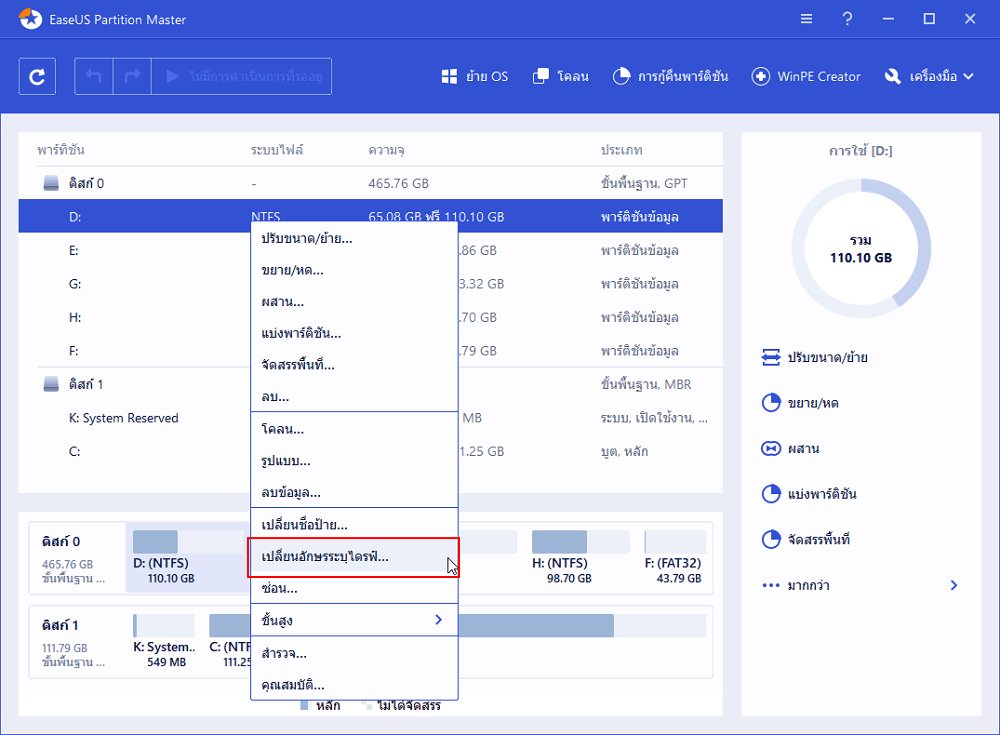The image size is (1000, 735).
Task: Click the three dots มากกว่า icon
Action: [x=770, y=585]
